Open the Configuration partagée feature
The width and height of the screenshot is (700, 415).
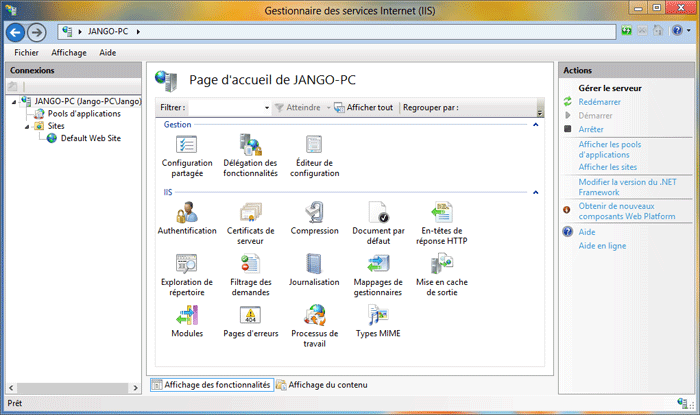(187, 156)
